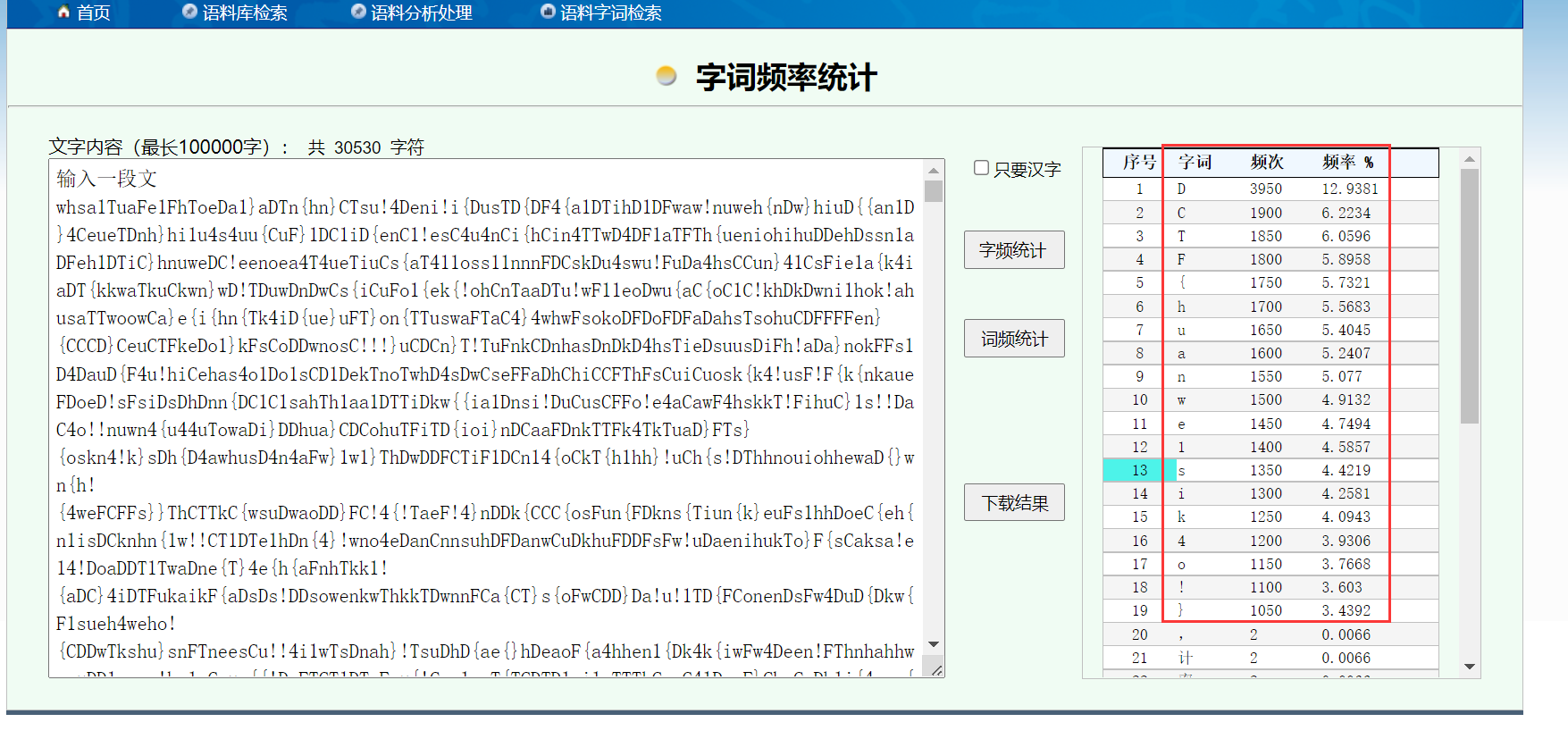The height and width of the screenshot is (739, 1568).
Task: Click the 共 30530 字符 character count
Action: pos(365,147)
